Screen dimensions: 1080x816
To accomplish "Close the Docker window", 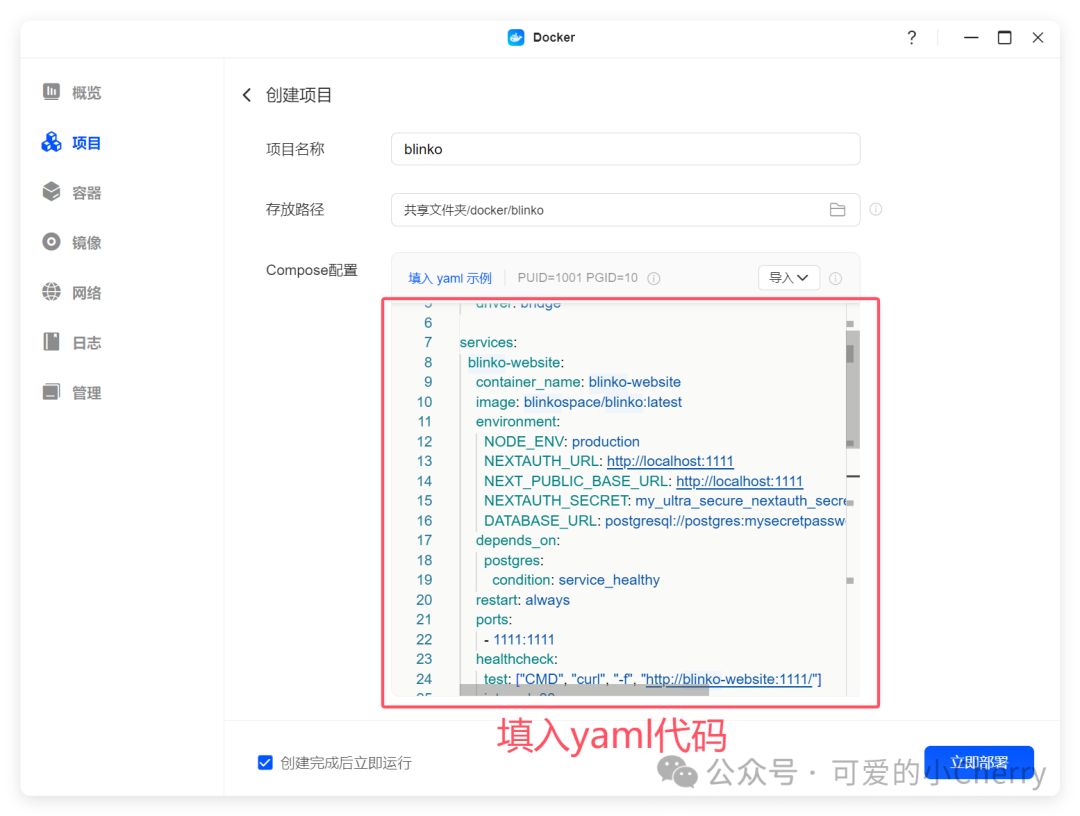I will click(x=1037, y=37).
